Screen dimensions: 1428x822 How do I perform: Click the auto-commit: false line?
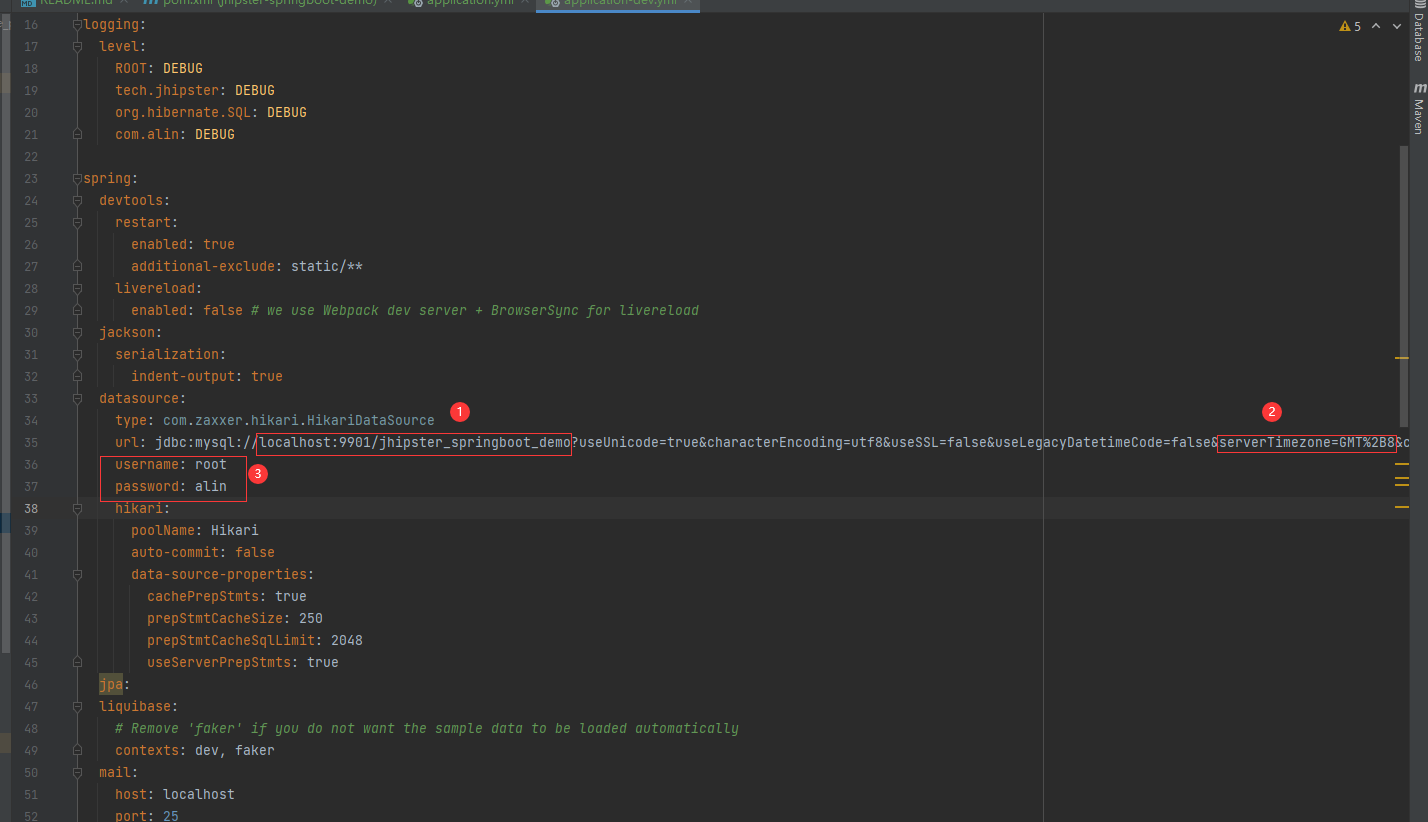(202, 552)
